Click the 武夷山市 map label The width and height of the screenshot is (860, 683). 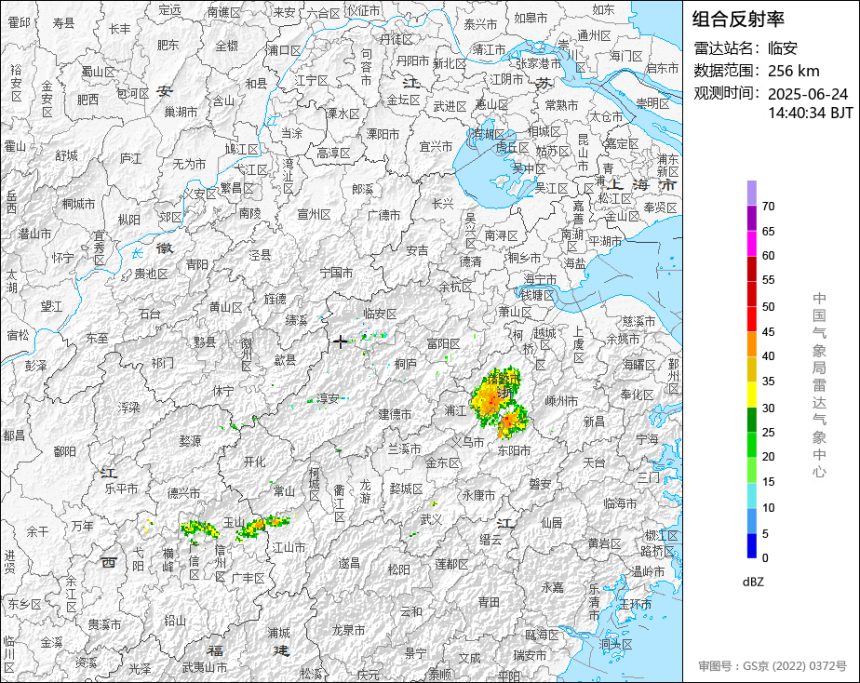[204, 668]
